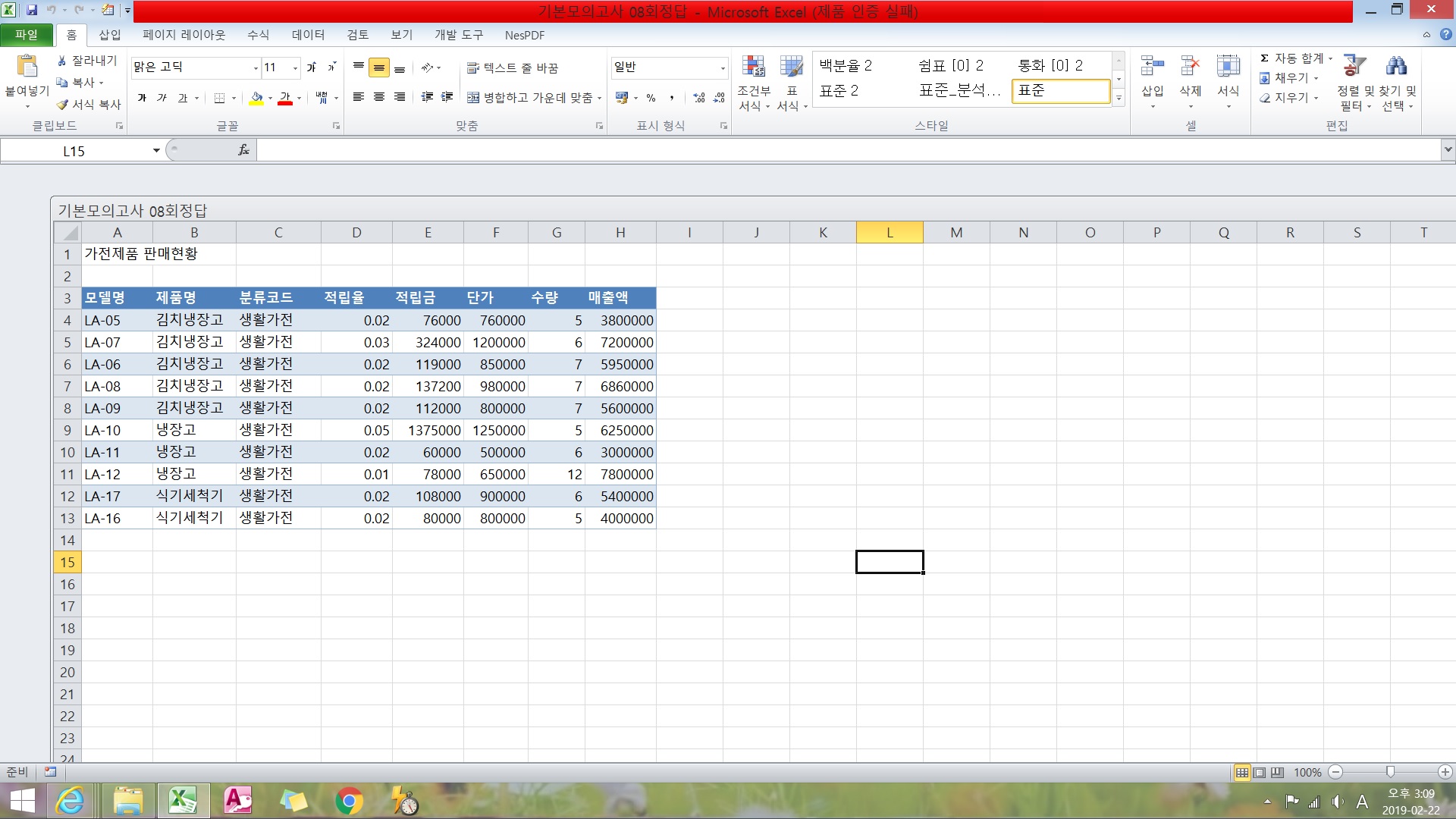Click the percent style button
The image size is (1456, 819).
[x=651, y=98]
